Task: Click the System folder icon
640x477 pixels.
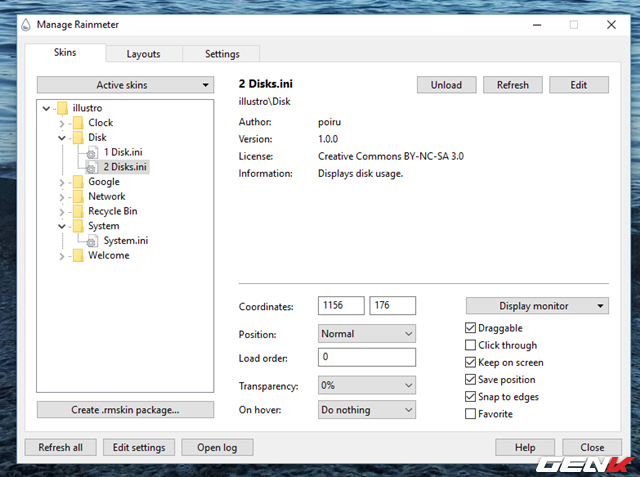Action: pyautogui.click(x=78, y=226)
